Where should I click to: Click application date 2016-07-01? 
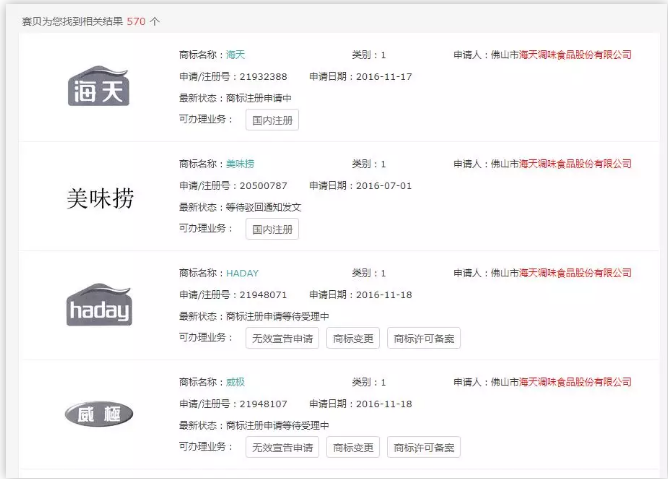pyautogui.click(x=384, y=186)
